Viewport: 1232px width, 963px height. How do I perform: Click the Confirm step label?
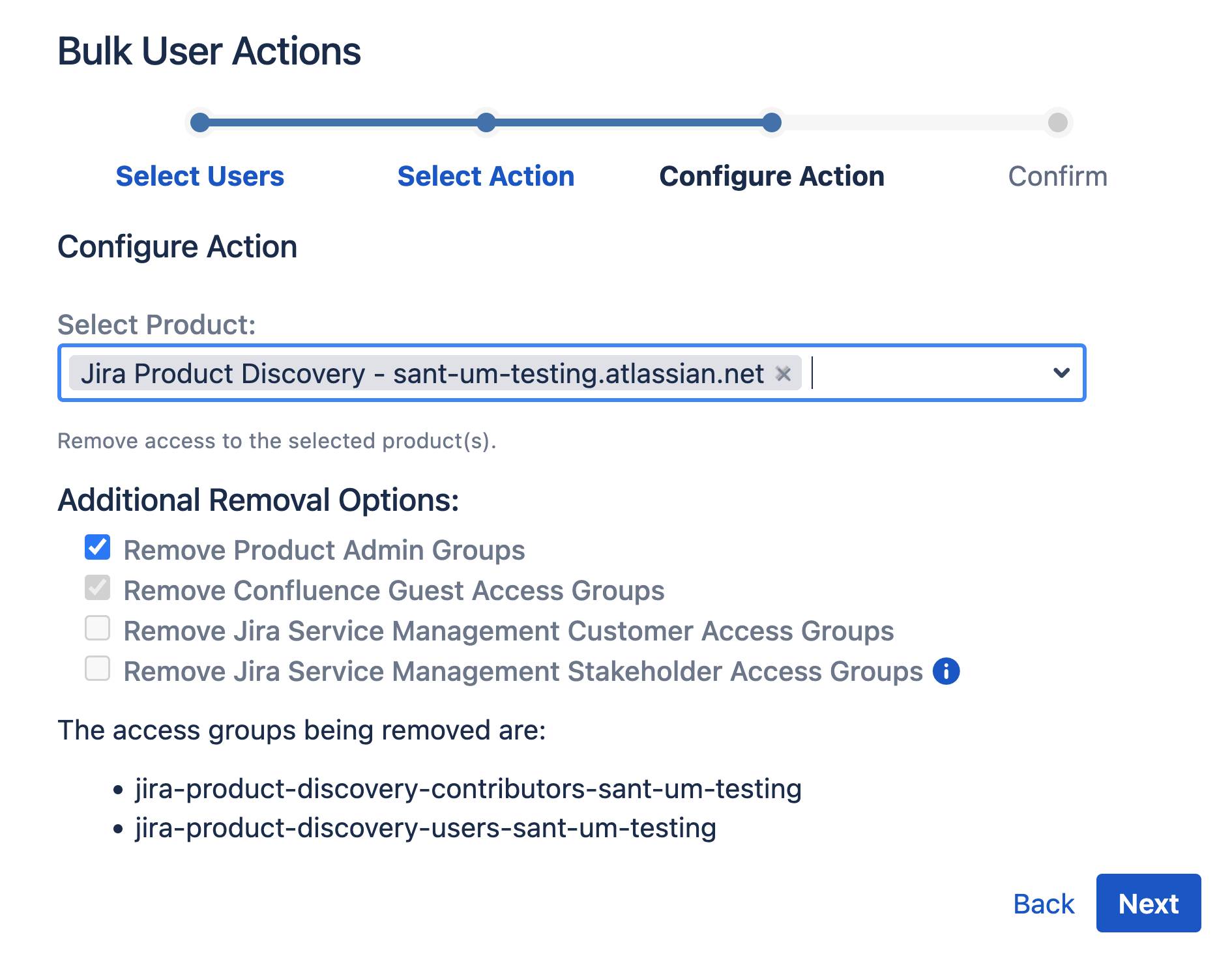[1057, 175]
